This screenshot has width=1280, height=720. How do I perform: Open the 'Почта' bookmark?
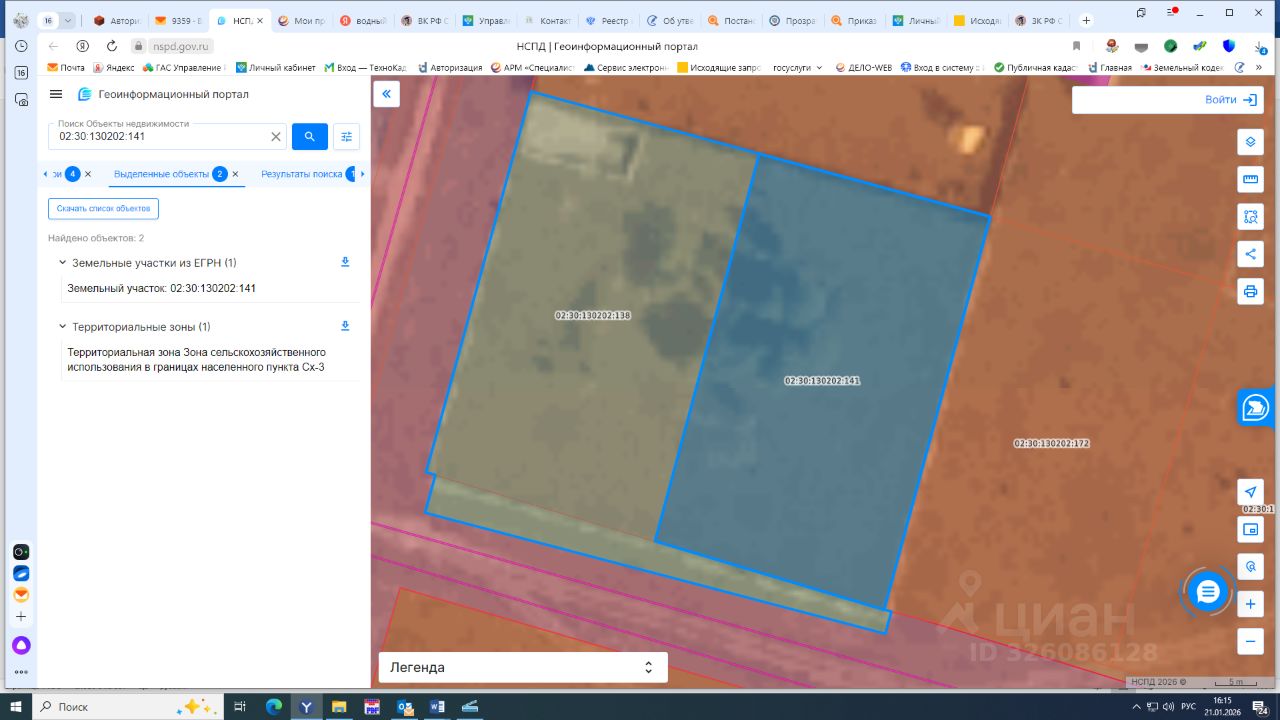66,68
